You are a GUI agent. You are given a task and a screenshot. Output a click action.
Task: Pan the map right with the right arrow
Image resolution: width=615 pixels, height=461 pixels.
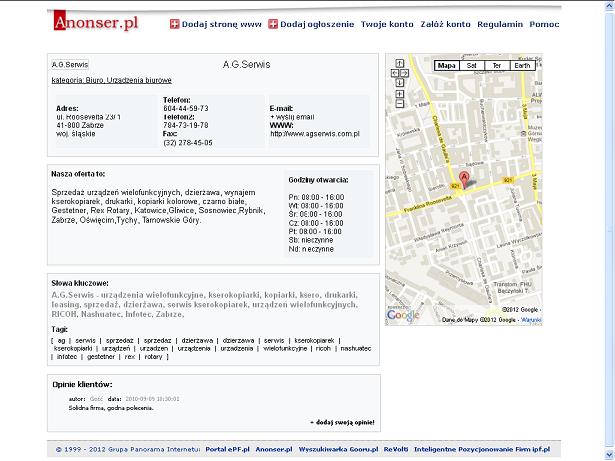pos(404,73)
